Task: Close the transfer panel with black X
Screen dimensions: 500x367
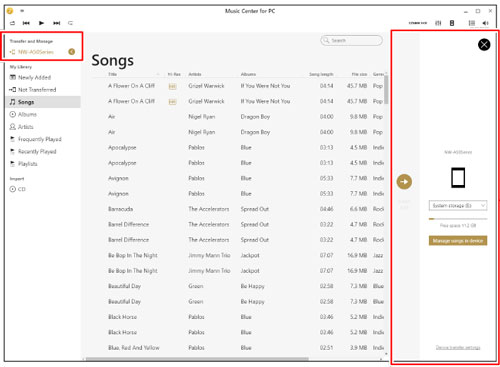Action: coord(484,44)
